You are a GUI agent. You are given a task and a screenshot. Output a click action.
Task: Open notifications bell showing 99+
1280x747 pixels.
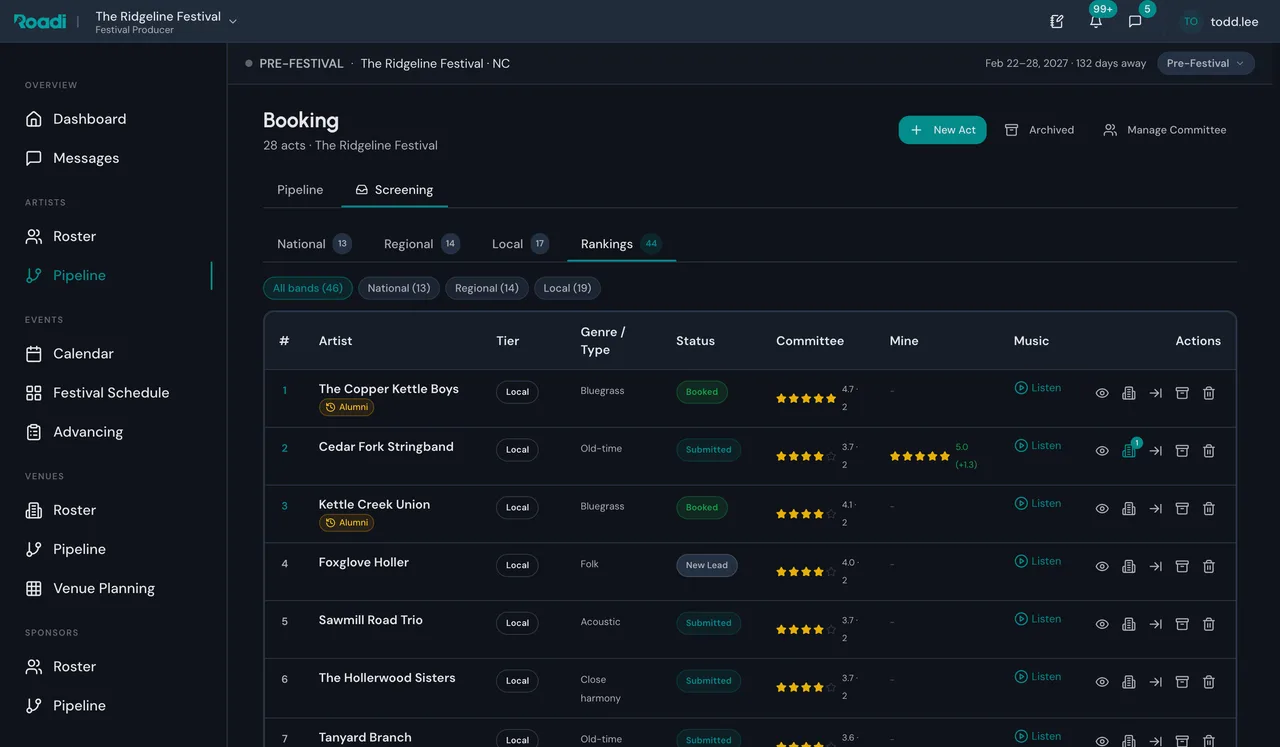coord(1096,21)
